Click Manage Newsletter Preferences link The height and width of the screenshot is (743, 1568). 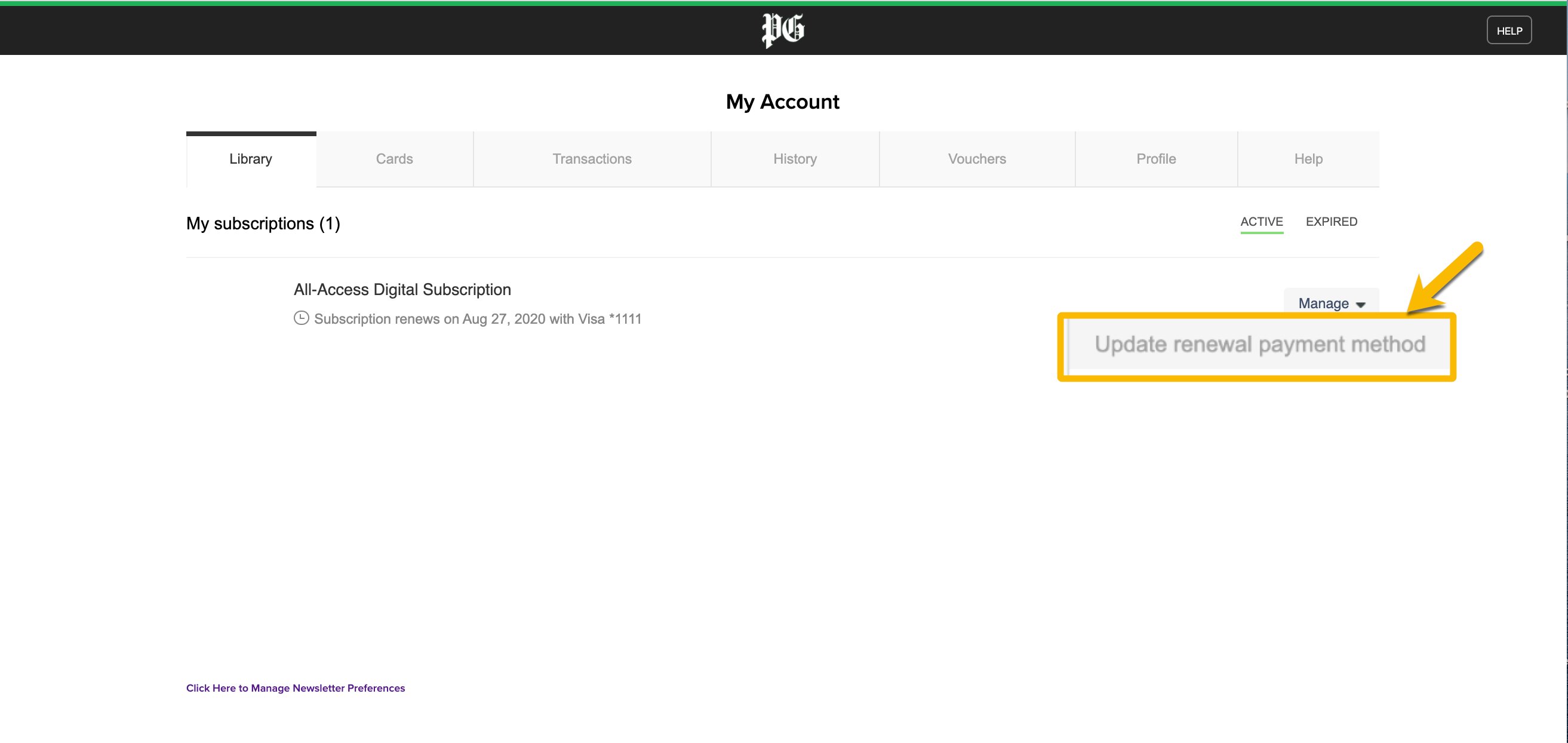click(295, 687)
